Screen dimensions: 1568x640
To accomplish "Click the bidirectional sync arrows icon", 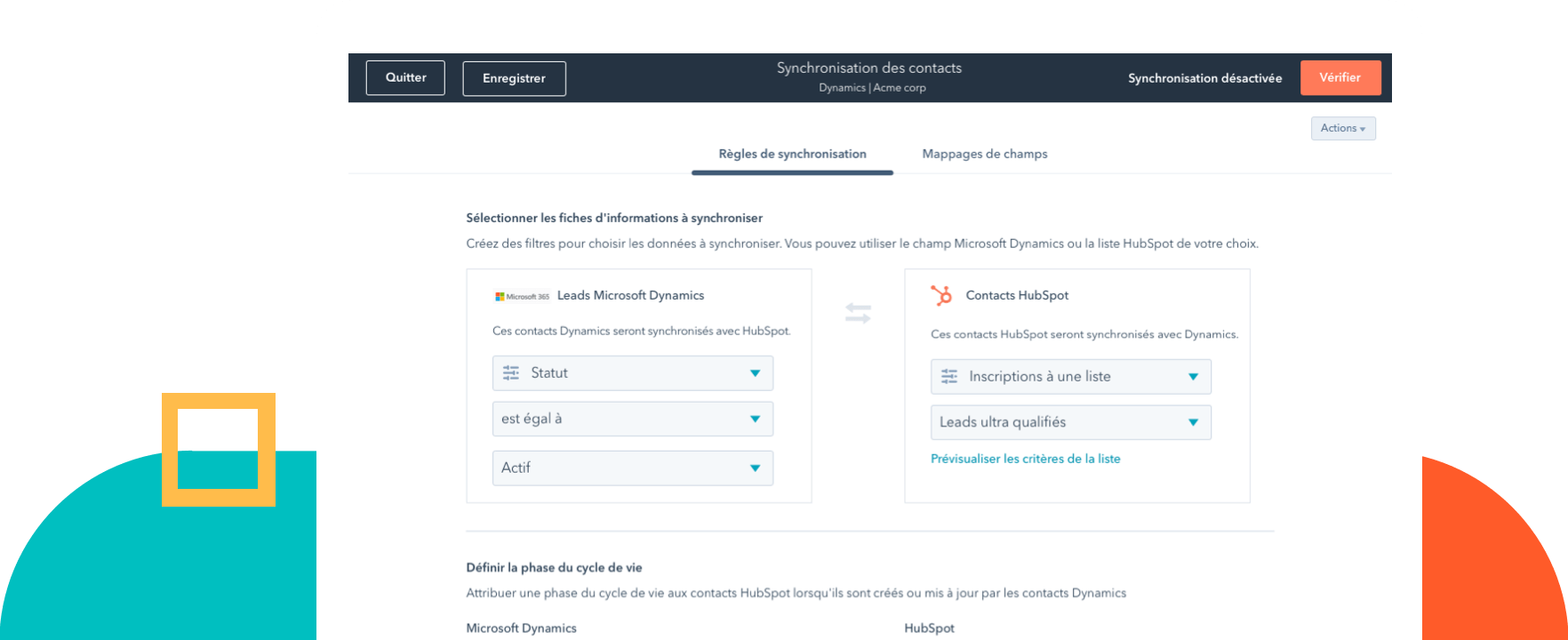I will coord(858,313).
